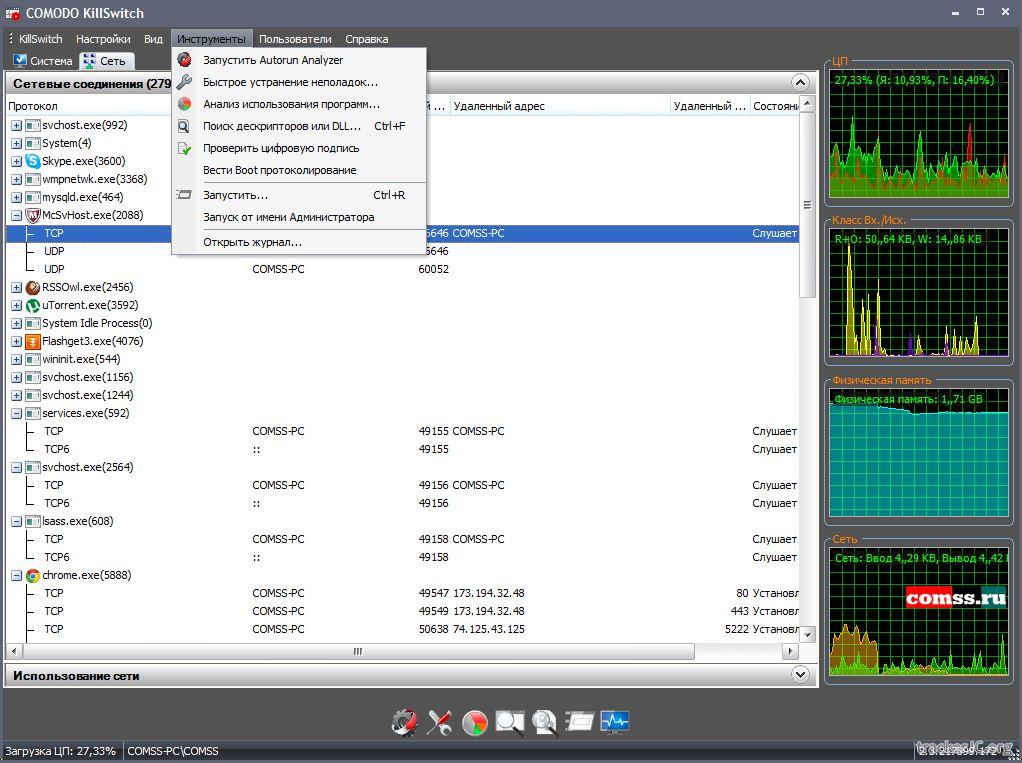Click the screwdriver and wrench Quick Repair icon

(440, 722)
